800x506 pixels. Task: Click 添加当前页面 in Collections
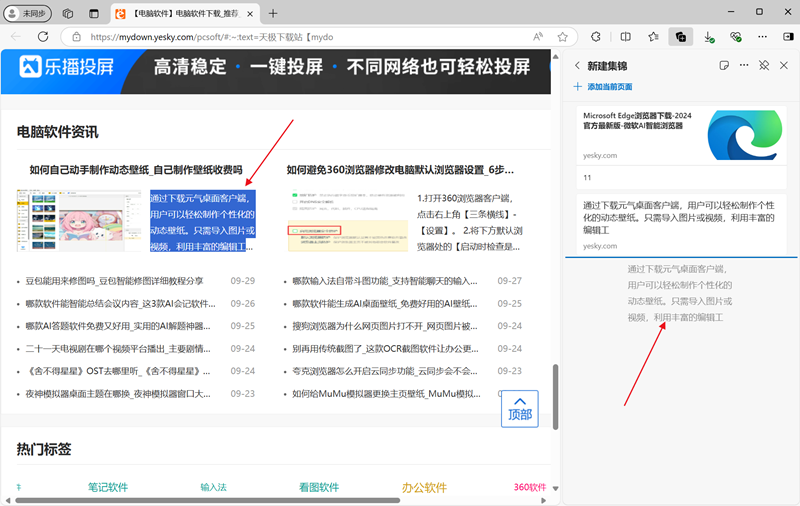point(608,87)
